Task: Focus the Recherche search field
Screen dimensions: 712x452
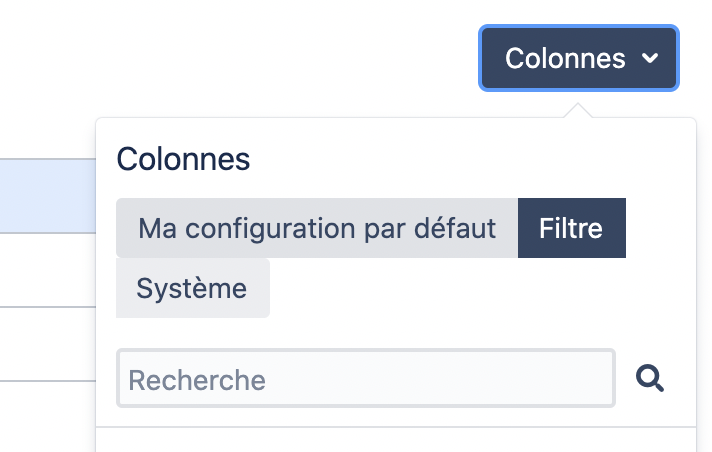Action: pos(366,379)
